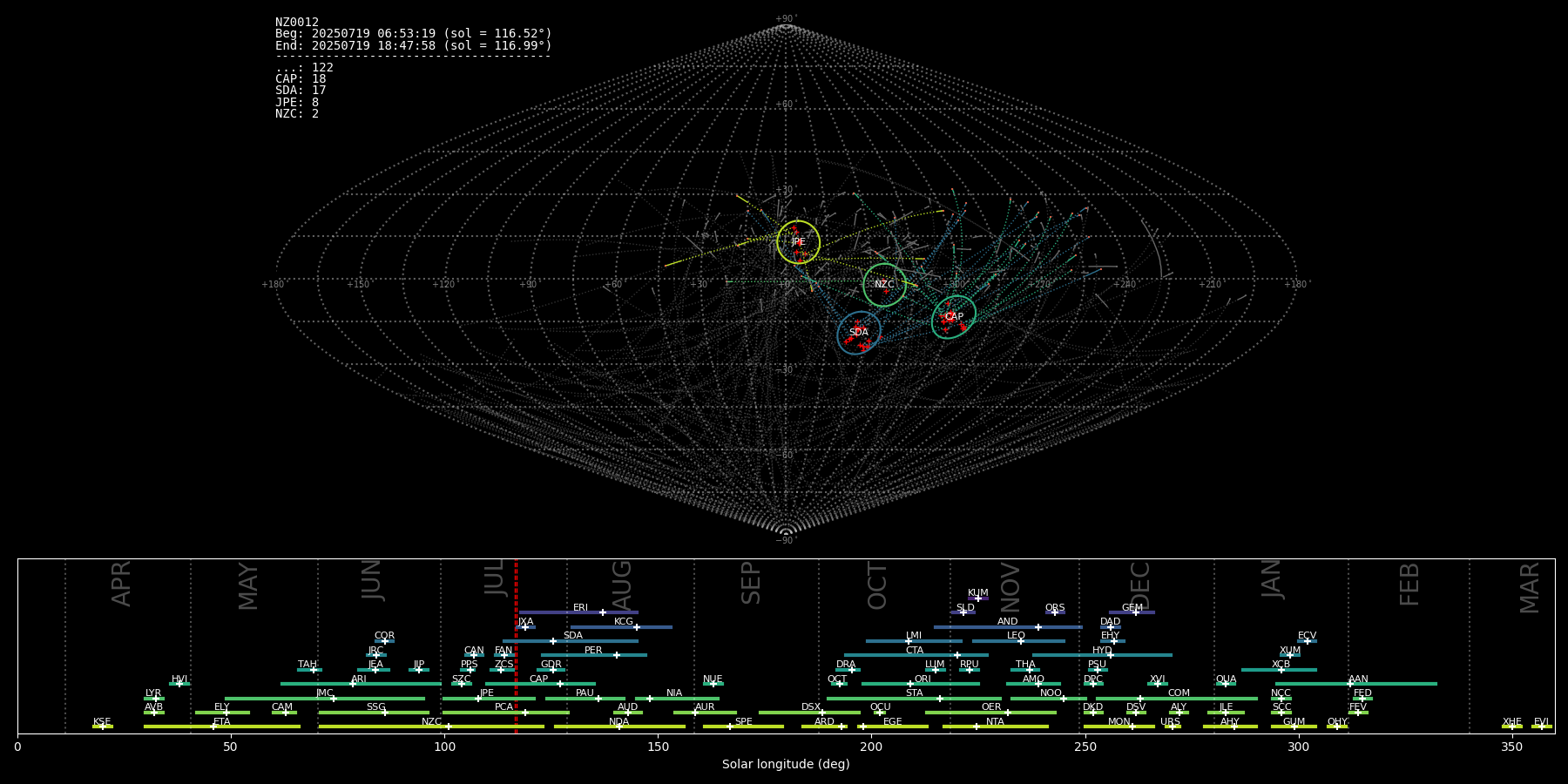Click the LYR shower label in the timeline
The height and width of the screenshot is (784, 1568).
[x=153, y=693]
